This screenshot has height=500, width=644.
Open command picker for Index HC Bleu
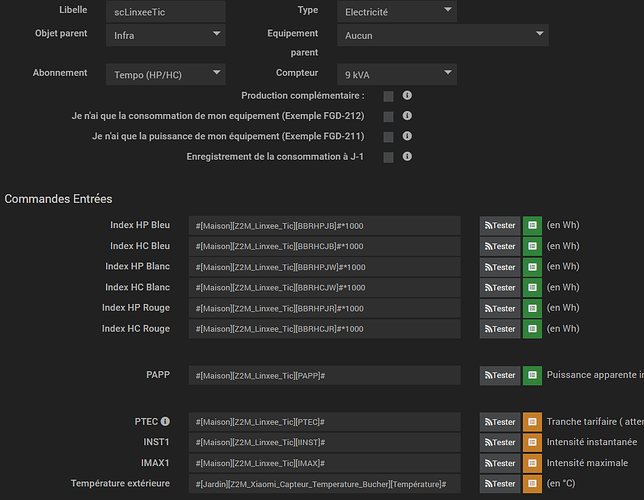(x=532, y=246)
